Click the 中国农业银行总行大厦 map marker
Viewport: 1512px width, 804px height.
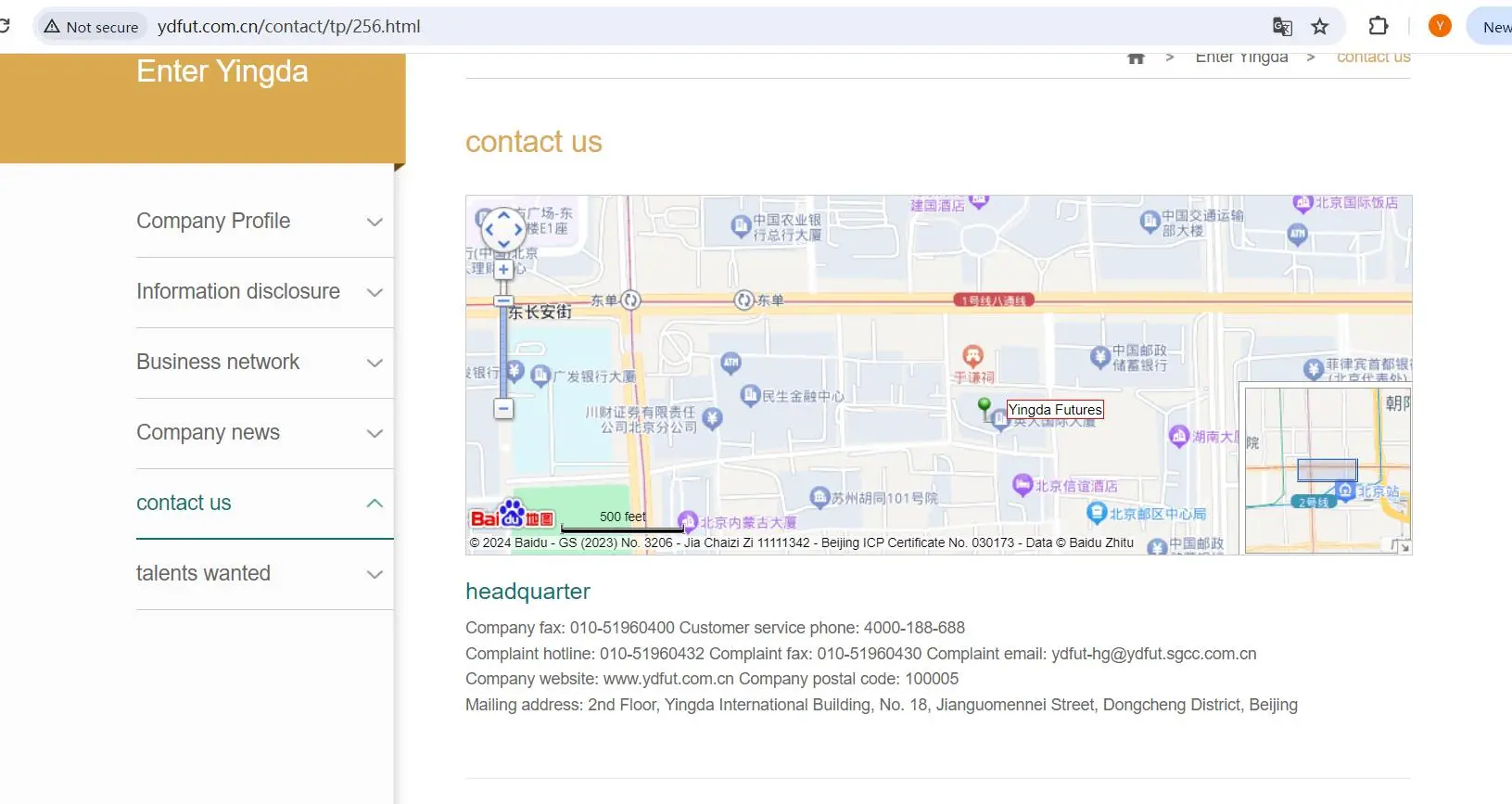[741, 225]
